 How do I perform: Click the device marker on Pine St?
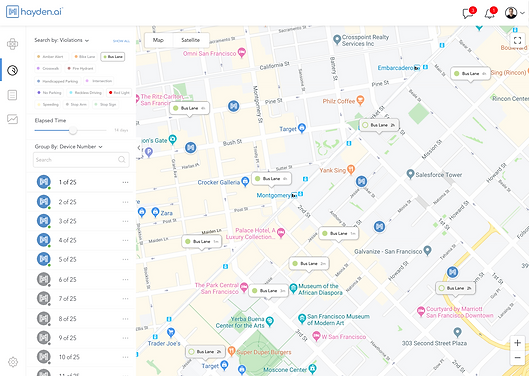pos(233,106)
